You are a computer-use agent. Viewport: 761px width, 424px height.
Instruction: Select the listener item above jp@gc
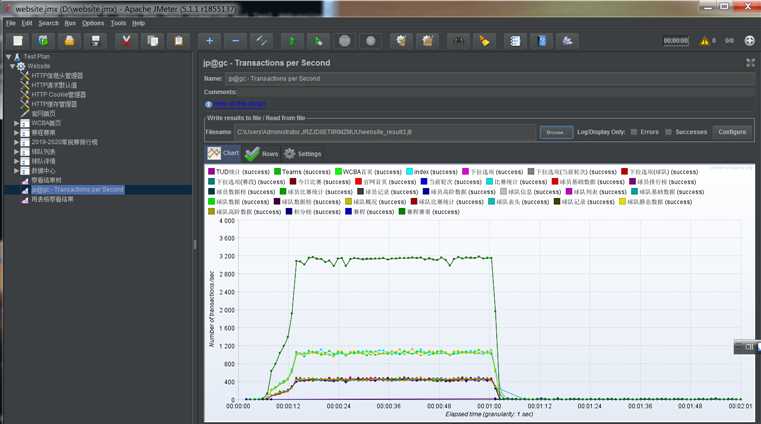coord(46,180)
